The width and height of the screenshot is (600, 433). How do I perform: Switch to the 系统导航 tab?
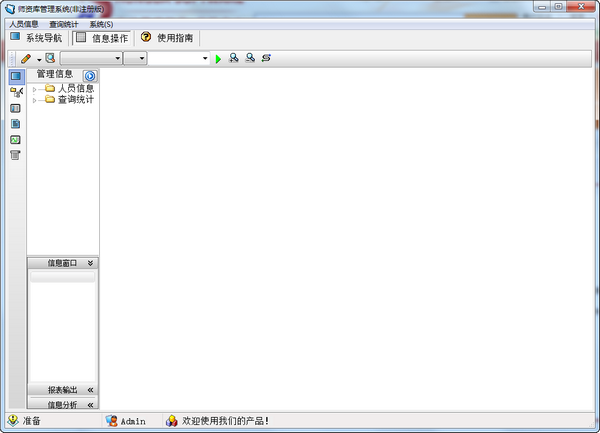(37, 38)
